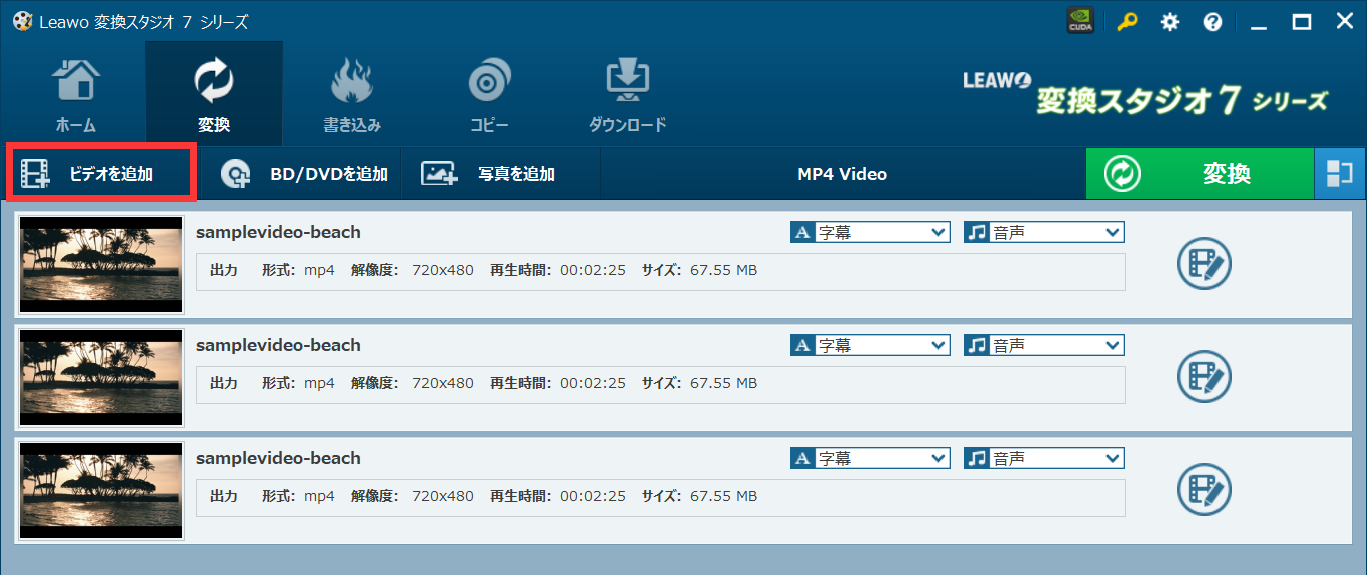Toggle the merge files panel icon
The height and width of the screenshot is (575, 1367).
(x=1339, y=173)
